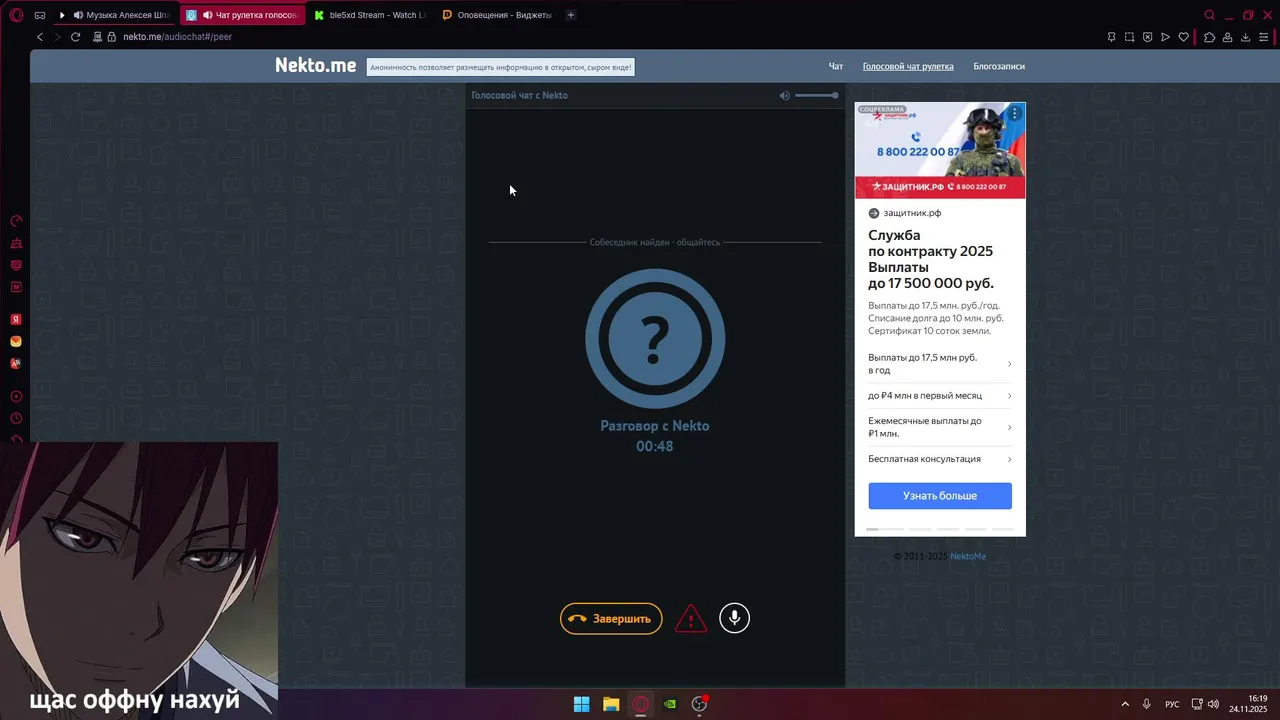Expand Выплаты до 17,5 млн руб. row

(940, 364)
